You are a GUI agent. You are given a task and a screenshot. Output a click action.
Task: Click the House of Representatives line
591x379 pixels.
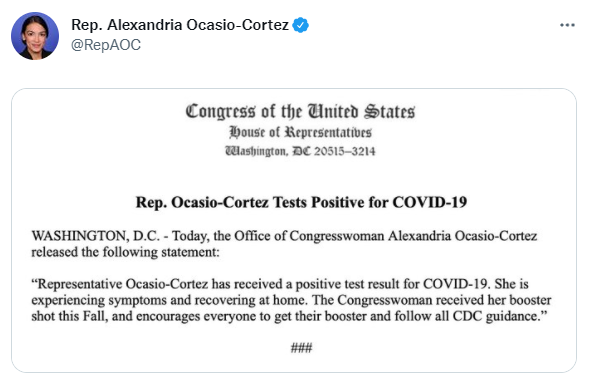[x=300, y=132]
